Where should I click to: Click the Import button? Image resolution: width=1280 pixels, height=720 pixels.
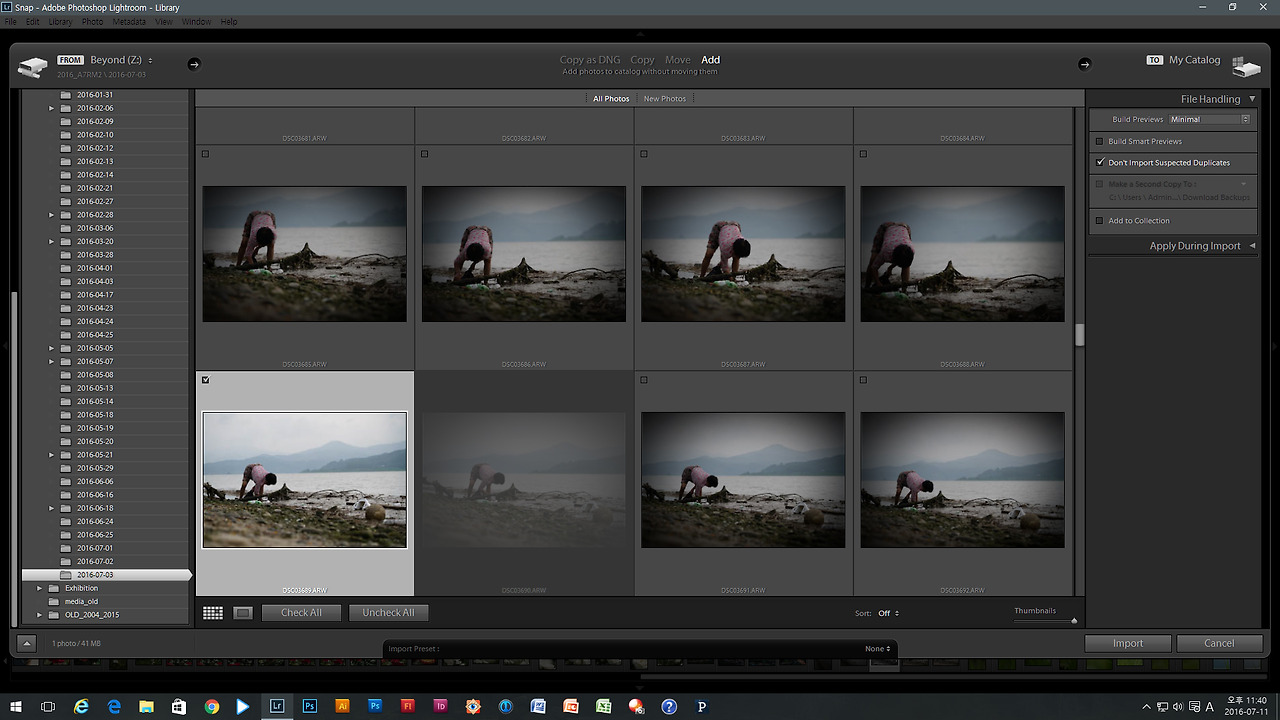coord(1128,644)
